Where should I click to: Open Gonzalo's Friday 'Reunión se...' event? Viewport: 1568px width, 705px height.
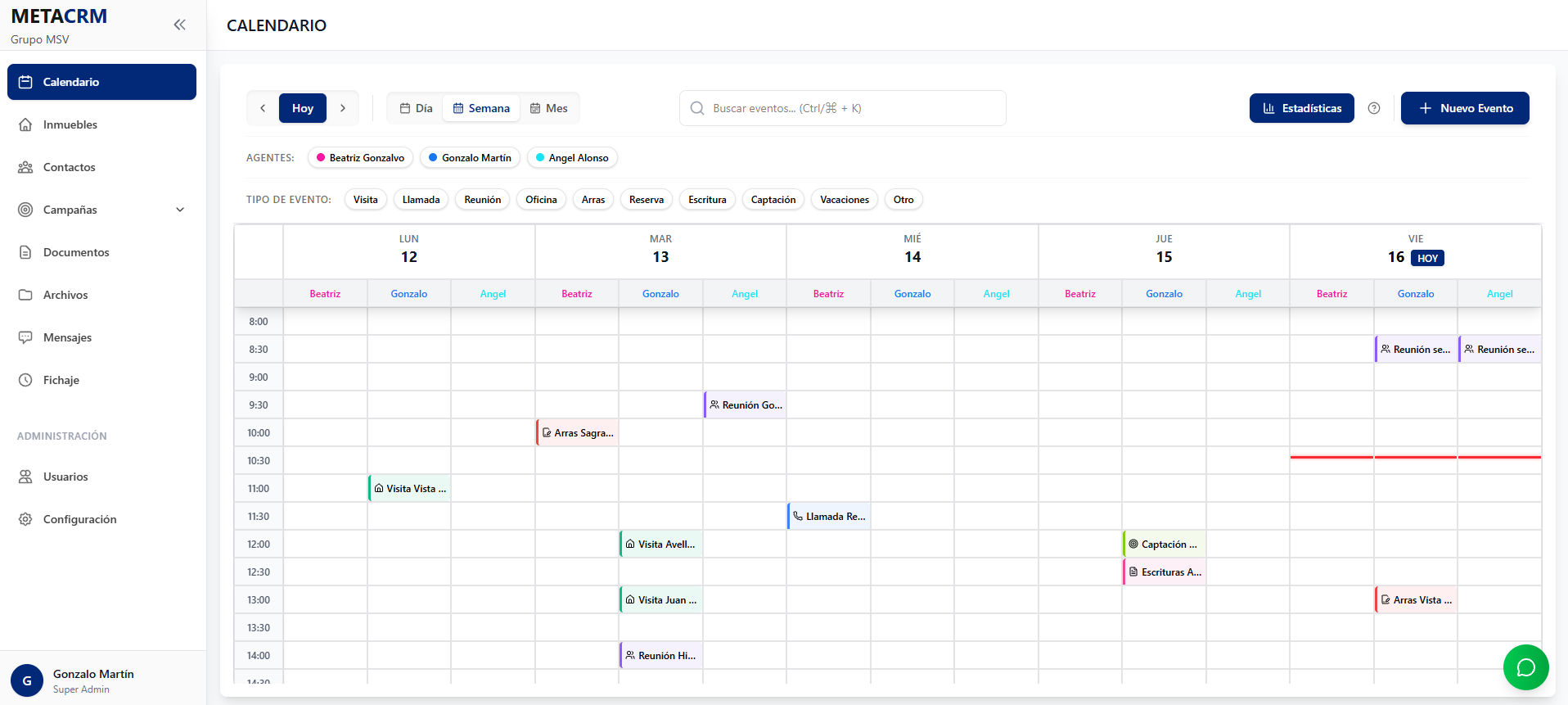tap(1416, 350)
